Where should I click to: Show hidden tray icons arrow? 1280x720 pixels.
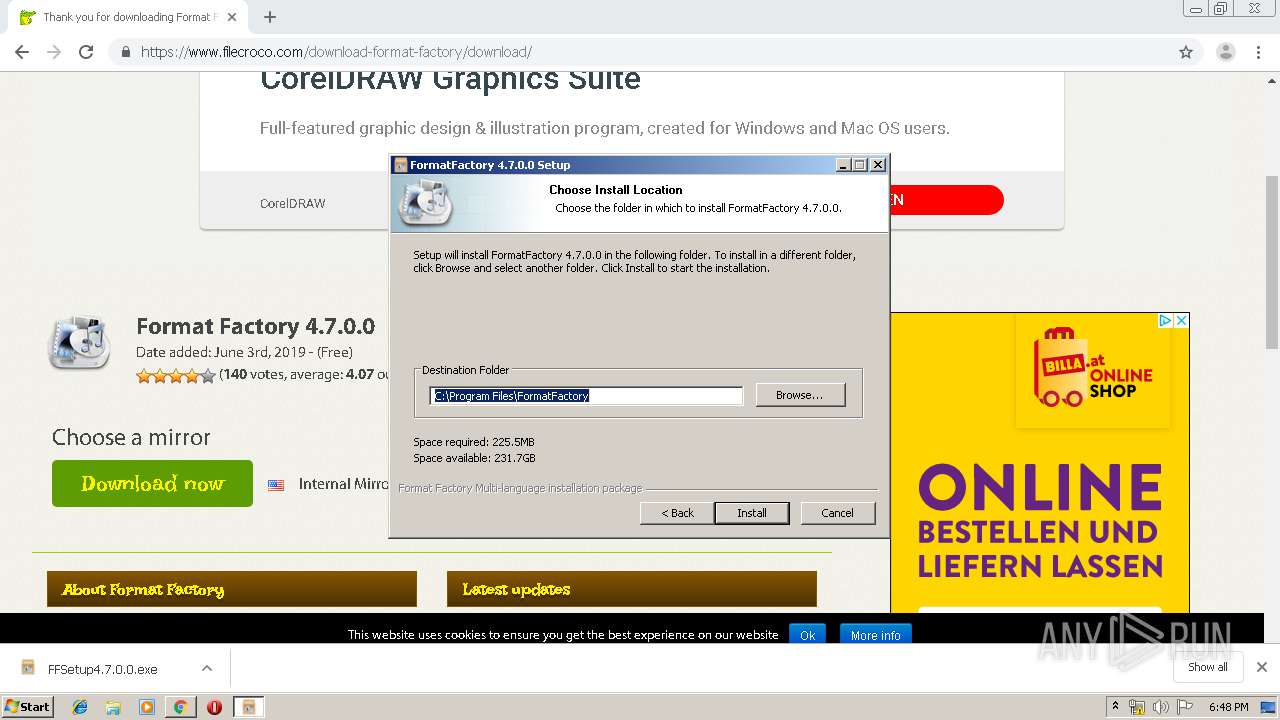point(1116,707)
